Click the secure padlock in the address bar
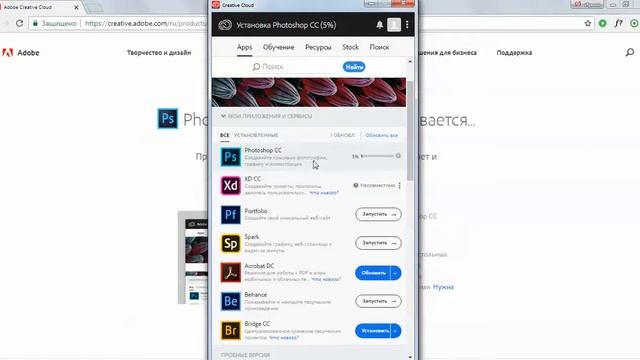640x360 pixels. point(35,23)
